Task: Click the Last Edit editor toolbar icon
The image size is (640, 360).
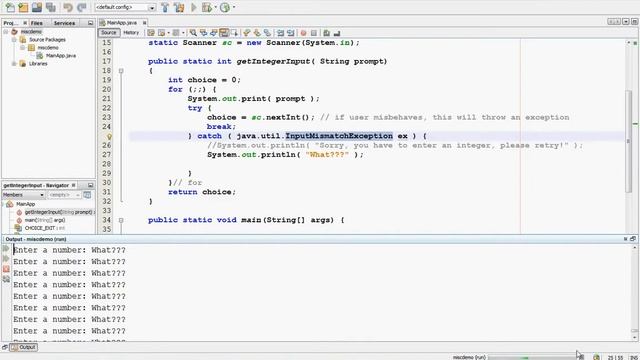Action: point(151,33)
